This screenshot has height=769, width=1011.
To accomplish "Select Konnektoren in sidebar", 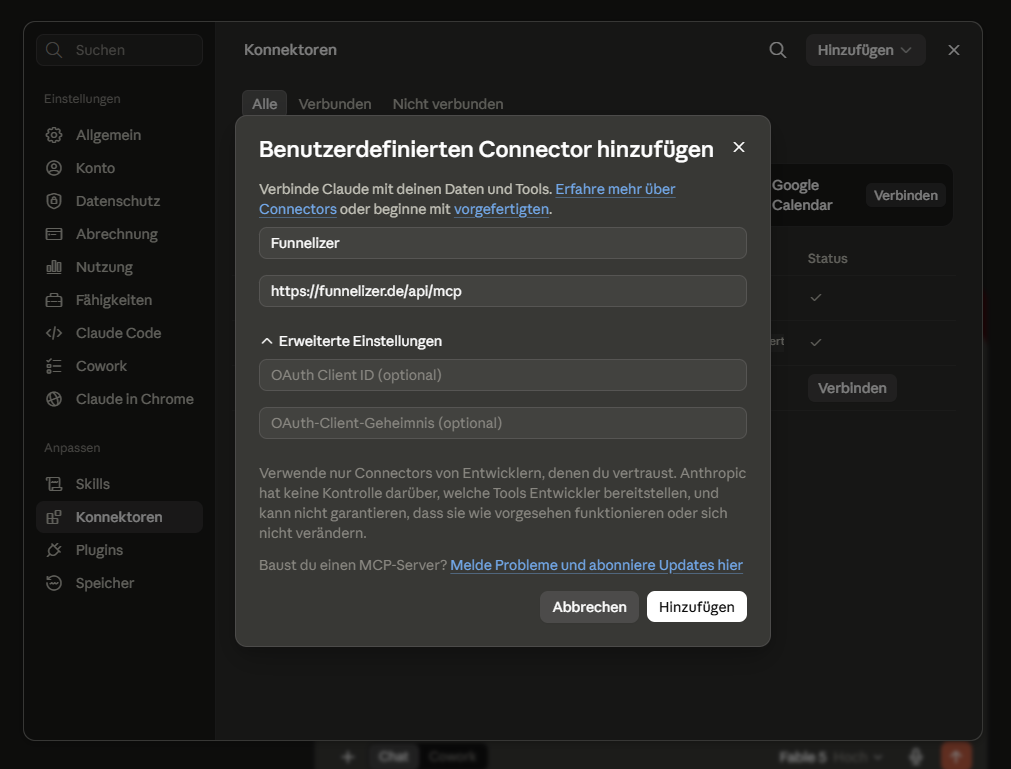I will [120, 516].
